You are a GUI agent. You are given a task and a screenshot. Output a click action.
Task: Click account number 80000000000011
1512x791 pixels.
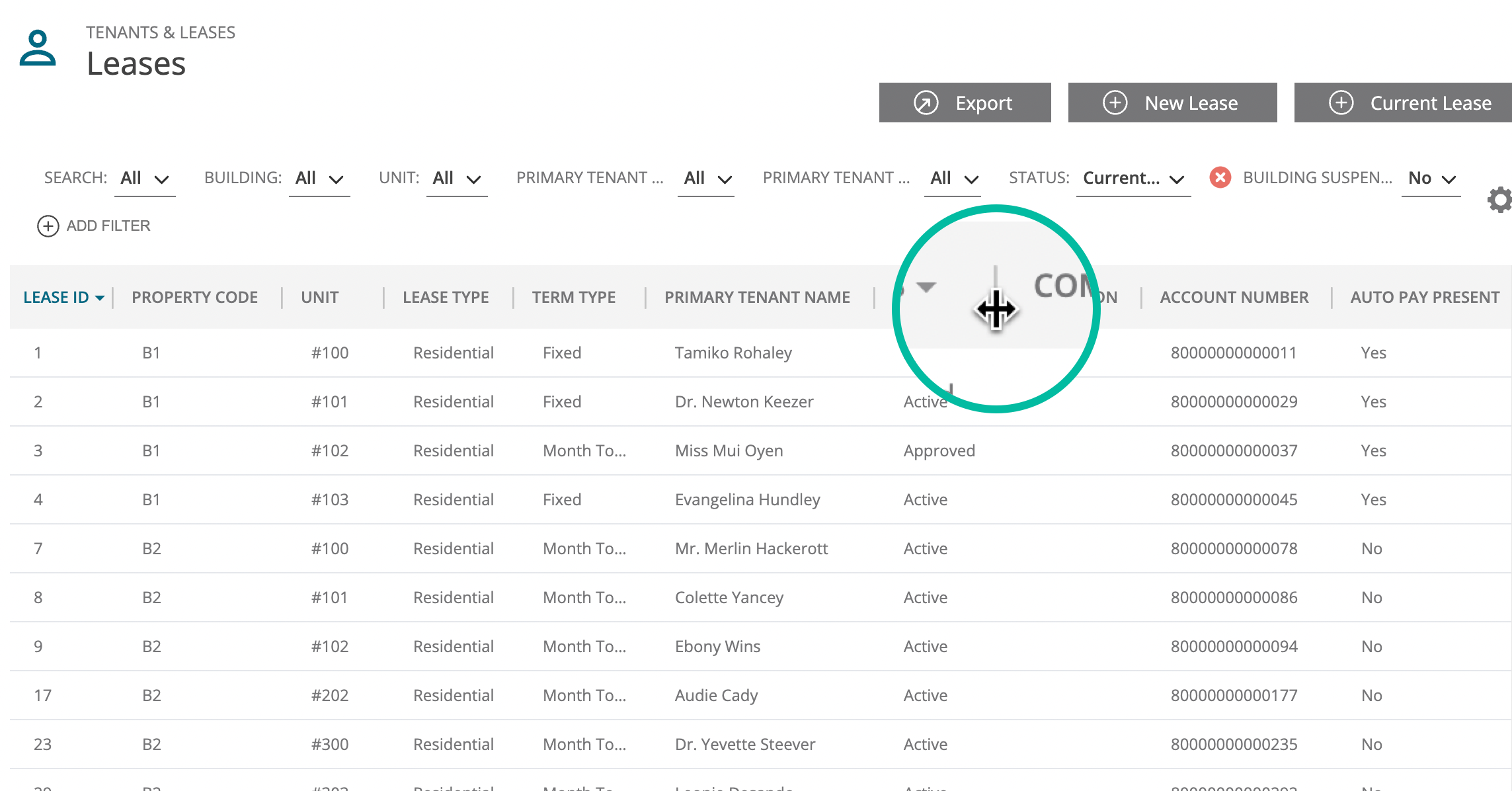[1234, 353]
